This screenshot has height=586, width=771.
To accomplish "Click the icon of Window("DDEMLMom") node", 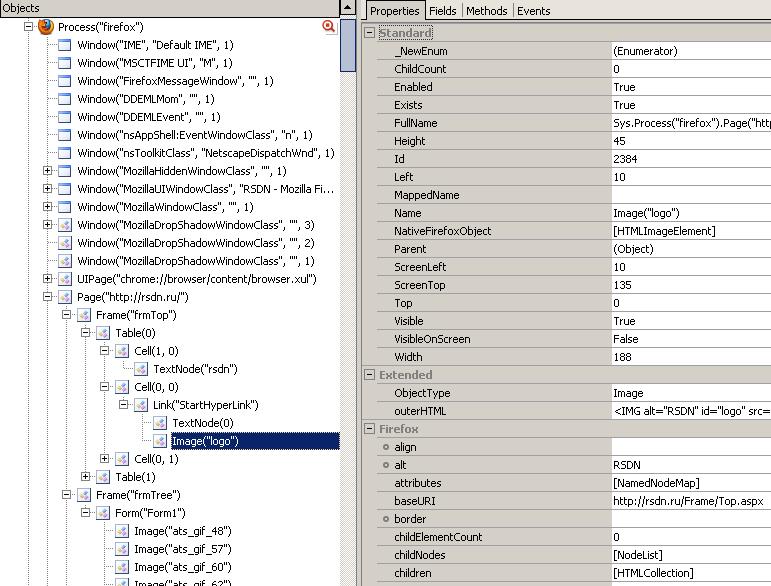I will coord(65,99).
